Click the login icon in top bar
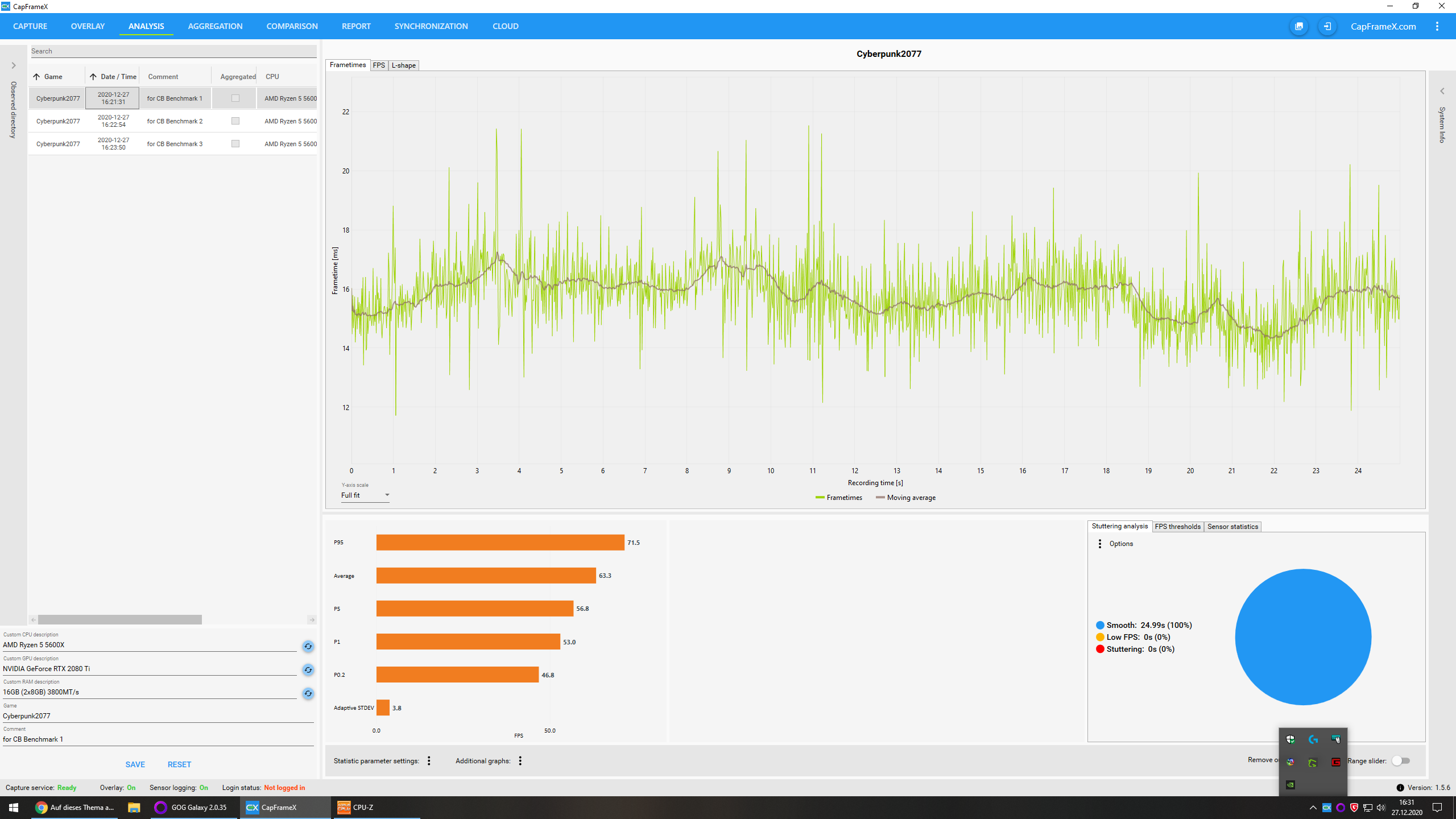Screen dimensions: 1456x819 [1327, 26]
